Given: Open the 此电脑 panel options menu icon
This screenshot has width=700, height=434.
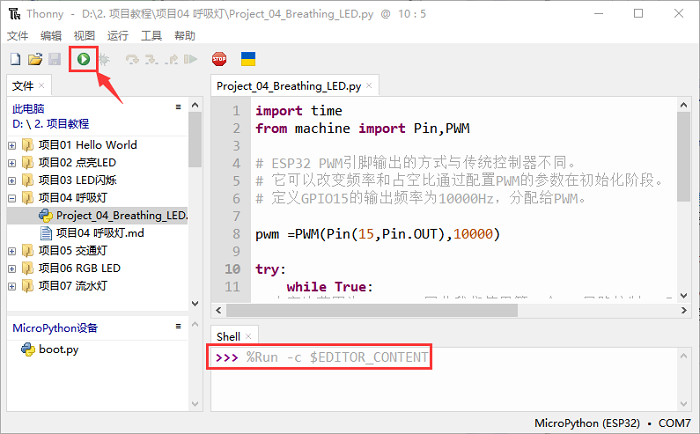Looking at the screenshot, I should [177, 106].
